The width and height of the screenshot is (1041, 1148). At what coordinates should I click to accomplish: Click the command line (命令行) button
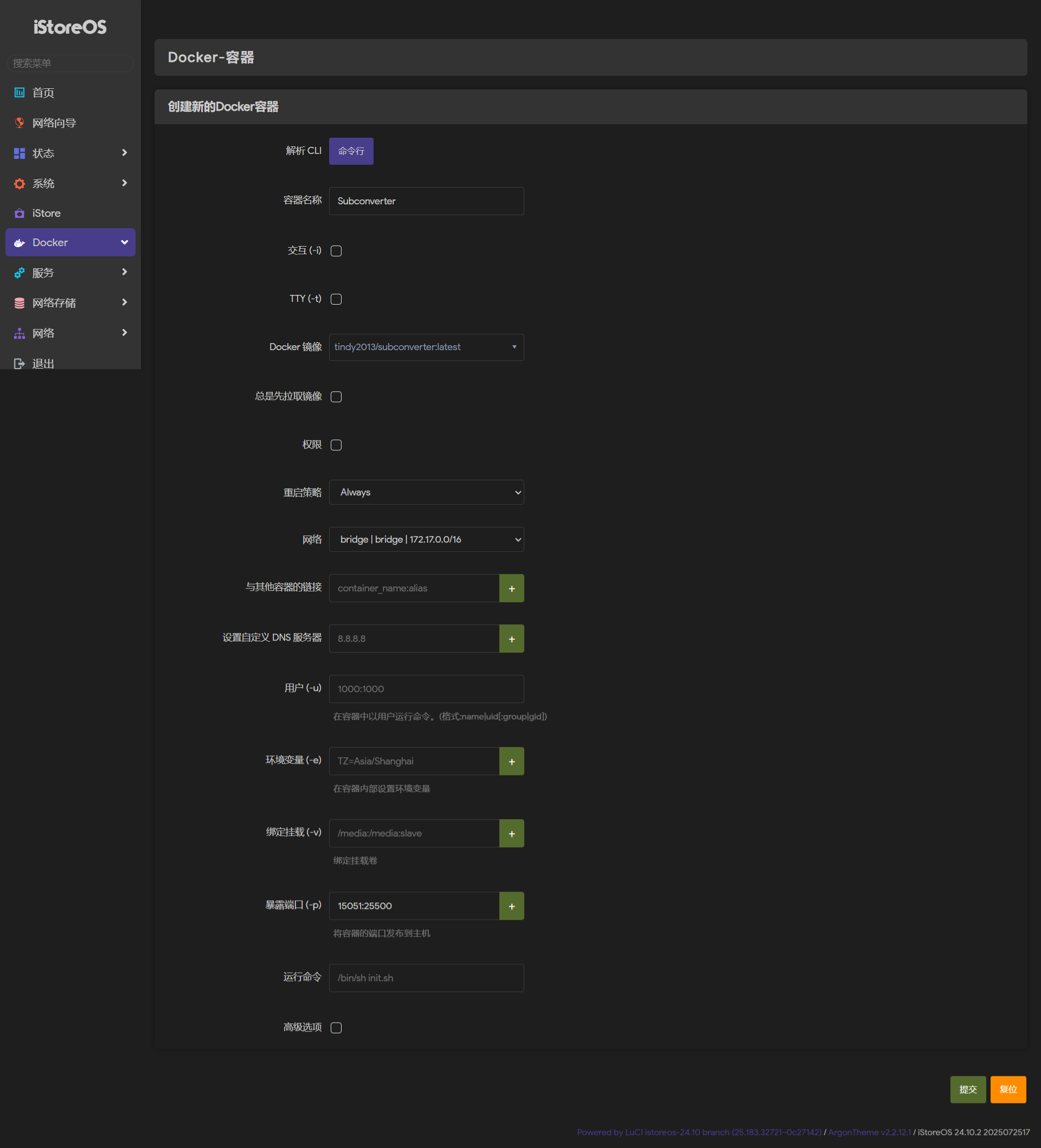click(x=351, y=151)
